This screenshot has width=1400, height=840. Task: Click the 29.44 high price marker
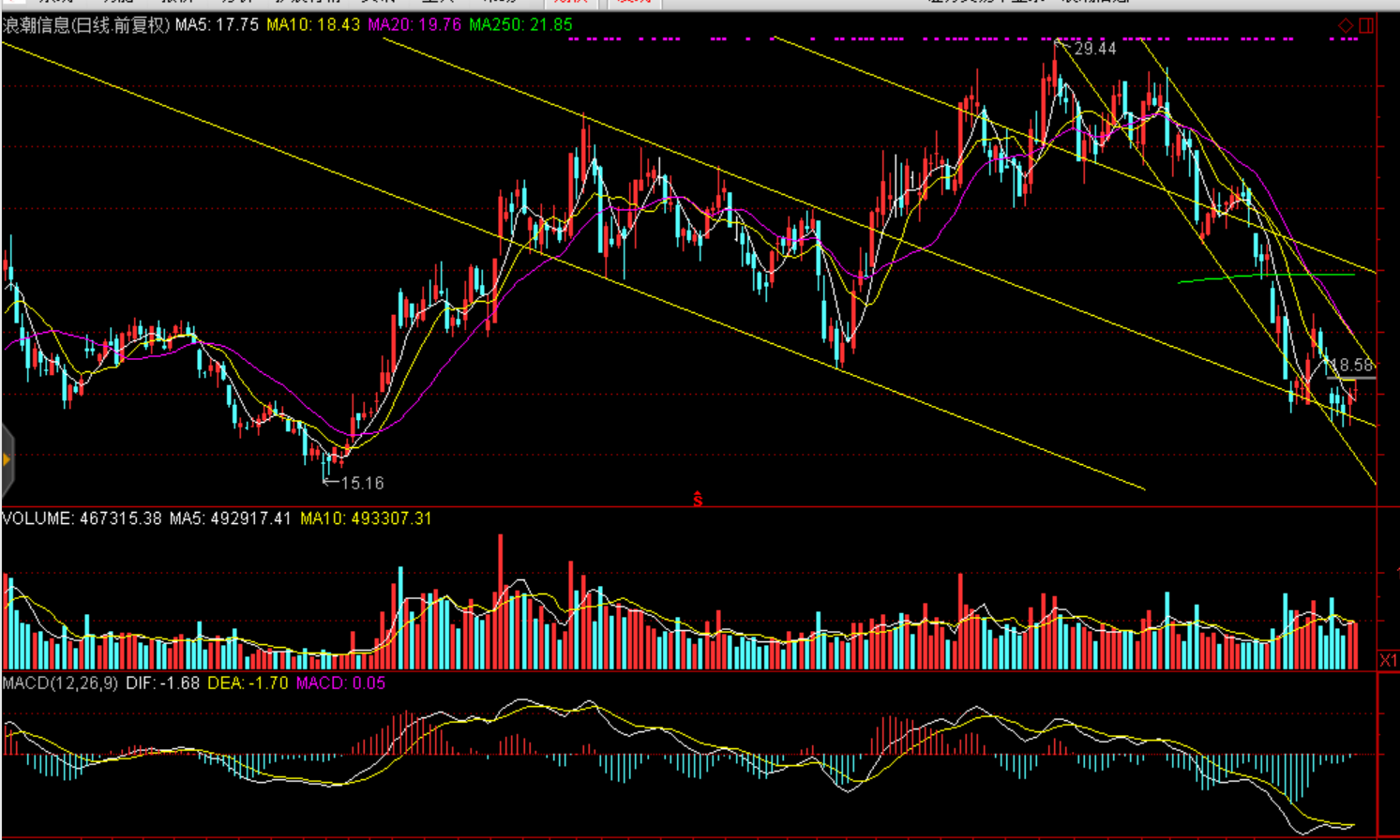[x=1094, y=49]
